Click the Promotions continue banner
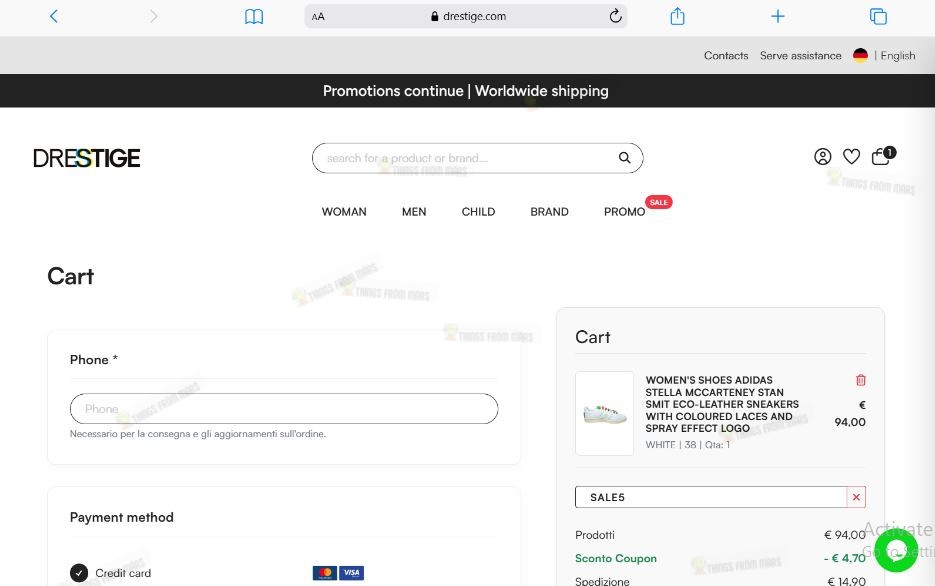This screenshot has width=935, height=586. tap(466, 91)
